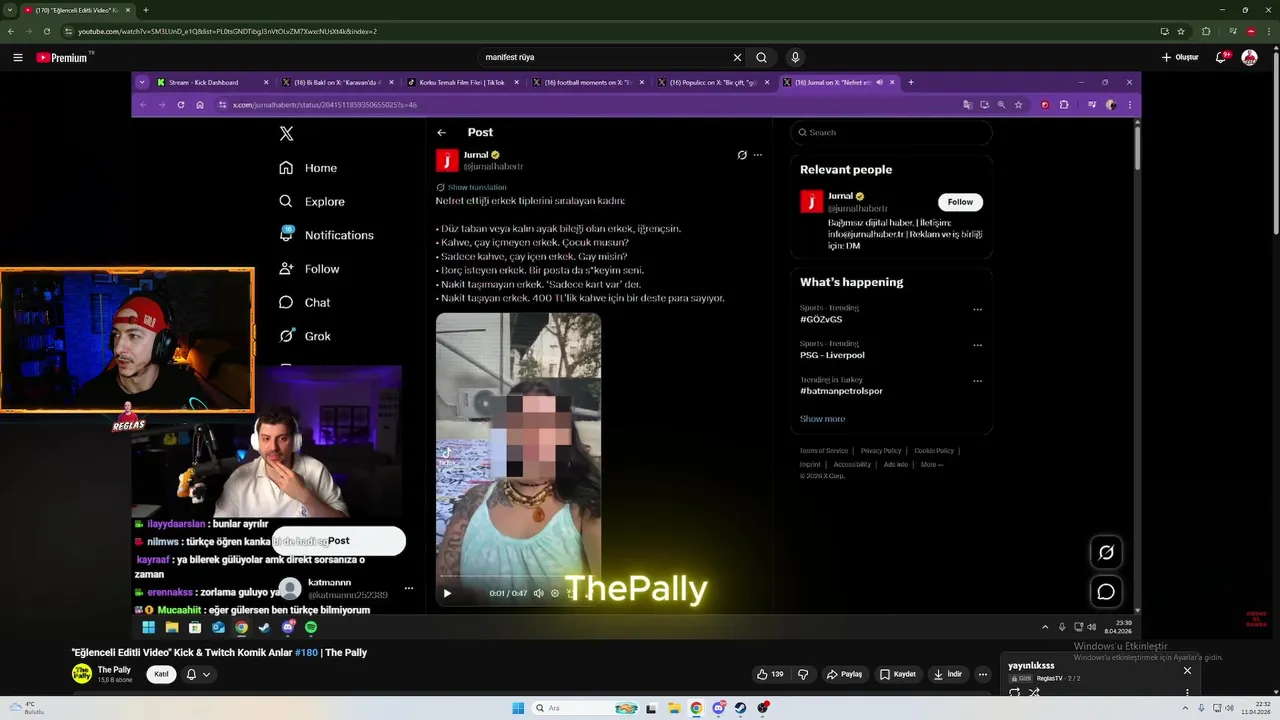Select Explore in X sidebar

312,202
